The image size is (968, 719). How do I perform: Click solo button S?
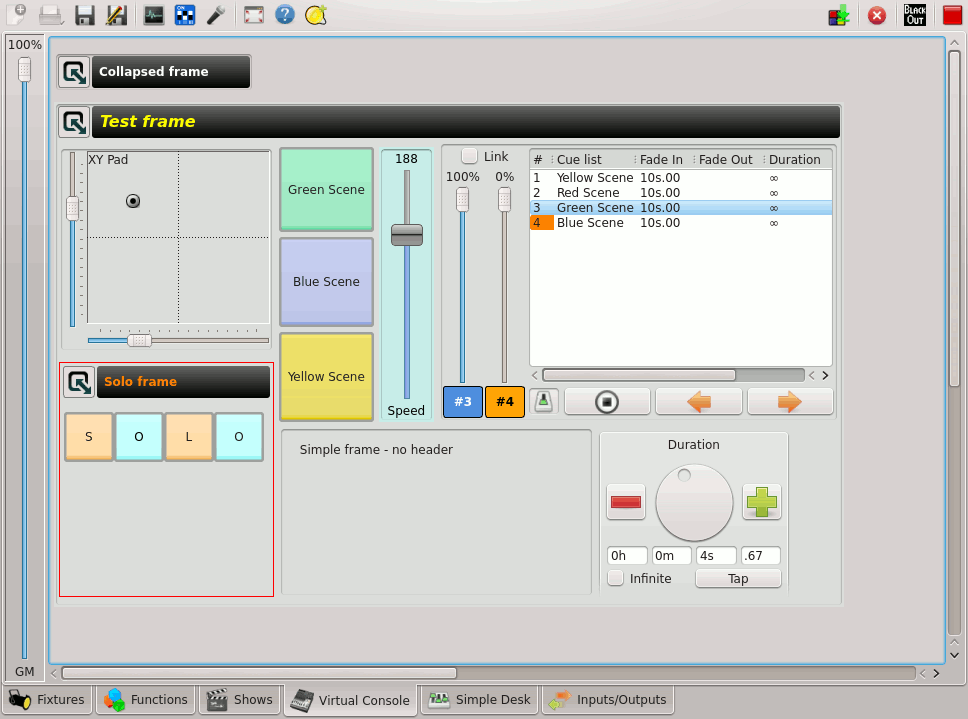pyautogui.click(x=89, y=437)
